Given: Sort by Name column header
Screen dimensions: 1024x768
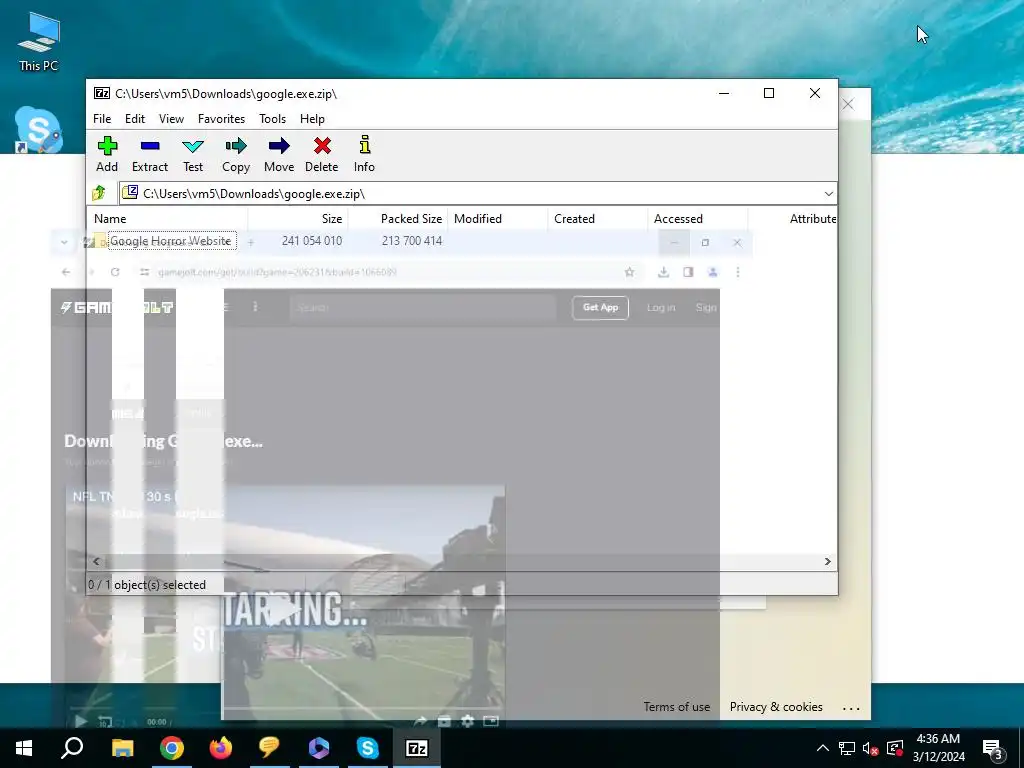Looking at the screenshot, I should point(168,219).
